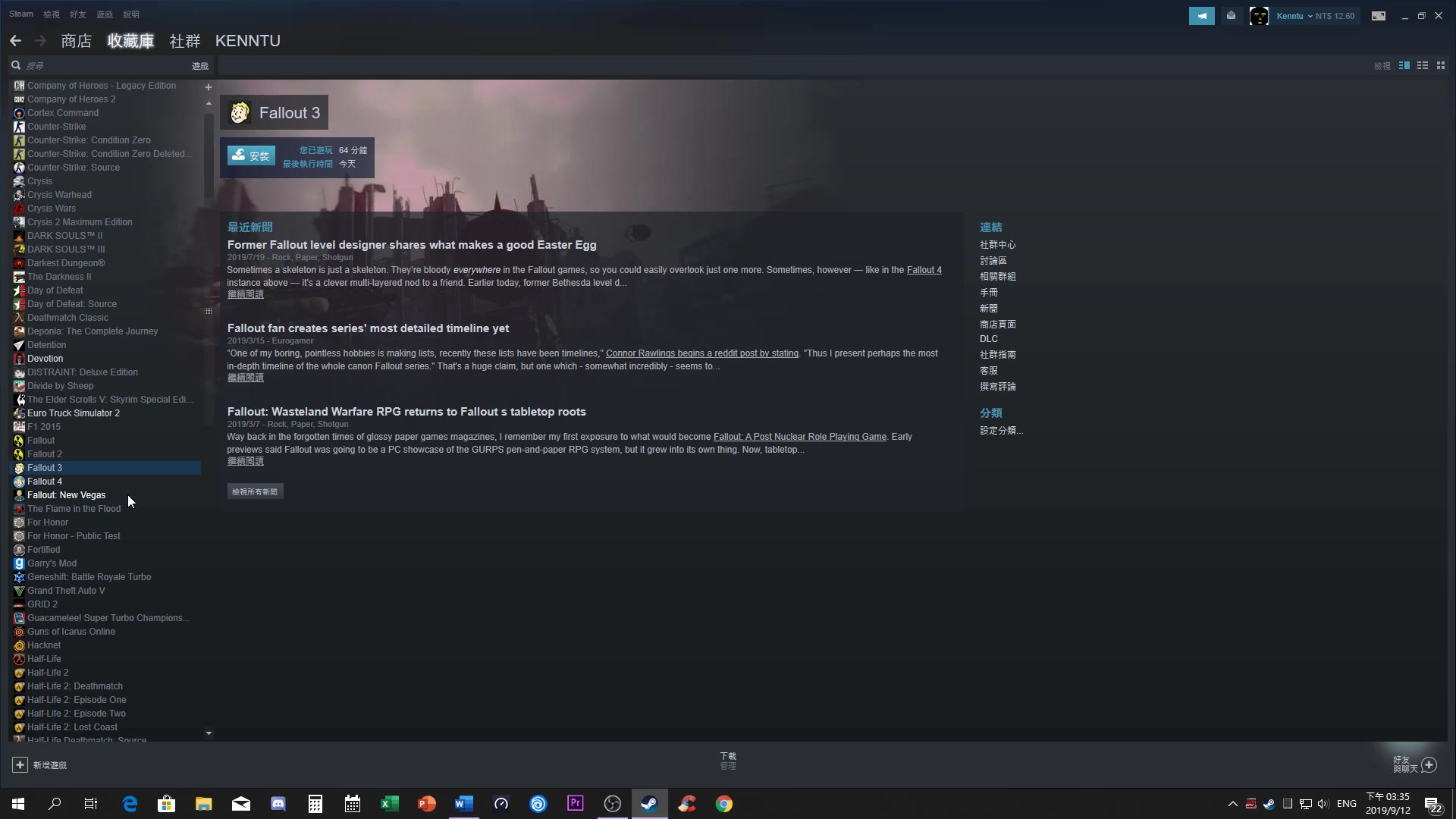Click the Garry's Mod library icon
This screenshot has height=819, width=1456.
[19, 563]
